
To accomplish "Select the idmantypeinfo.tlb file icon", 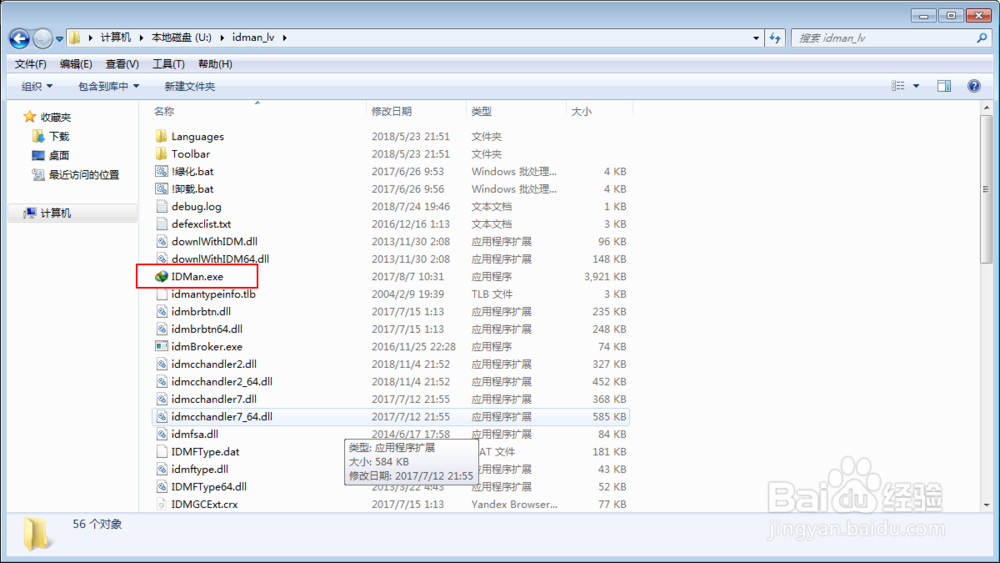I will point(161,294).
